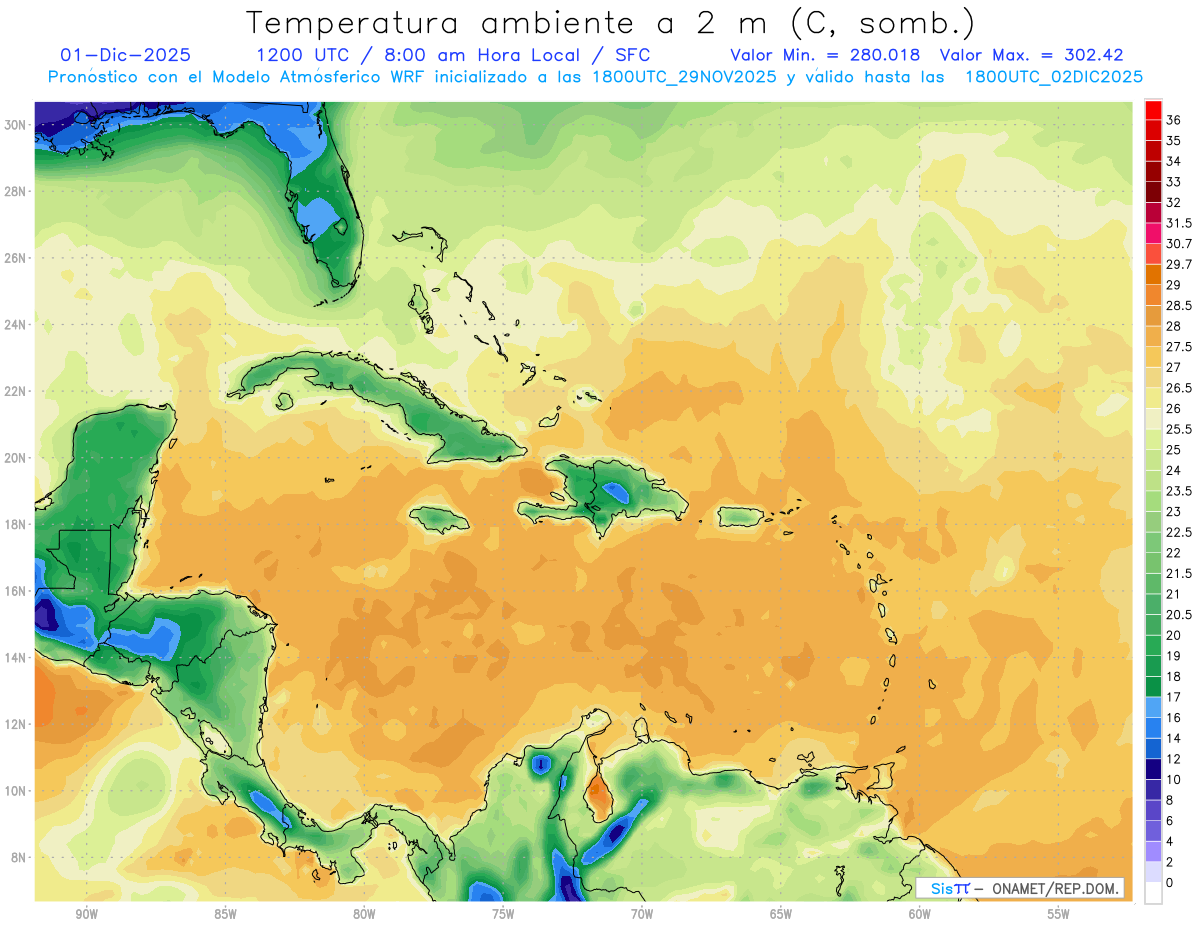Click the 55W longitude axis label
This screenshot has height=927, width=1200.
[x=1059, y=914]
